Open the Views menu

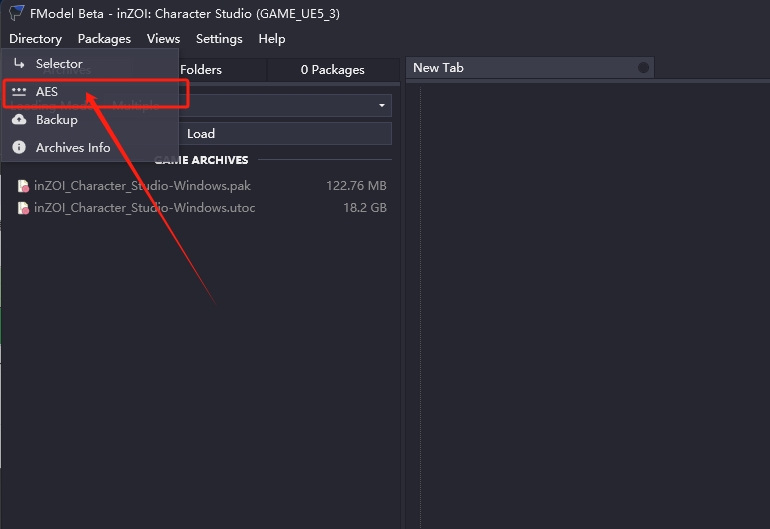163,39
